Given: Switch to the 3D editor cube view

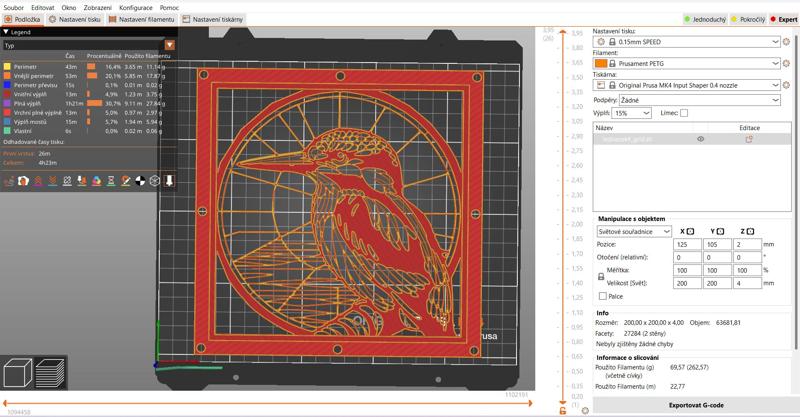Looking at the screenshot, I should coord(17,373).
